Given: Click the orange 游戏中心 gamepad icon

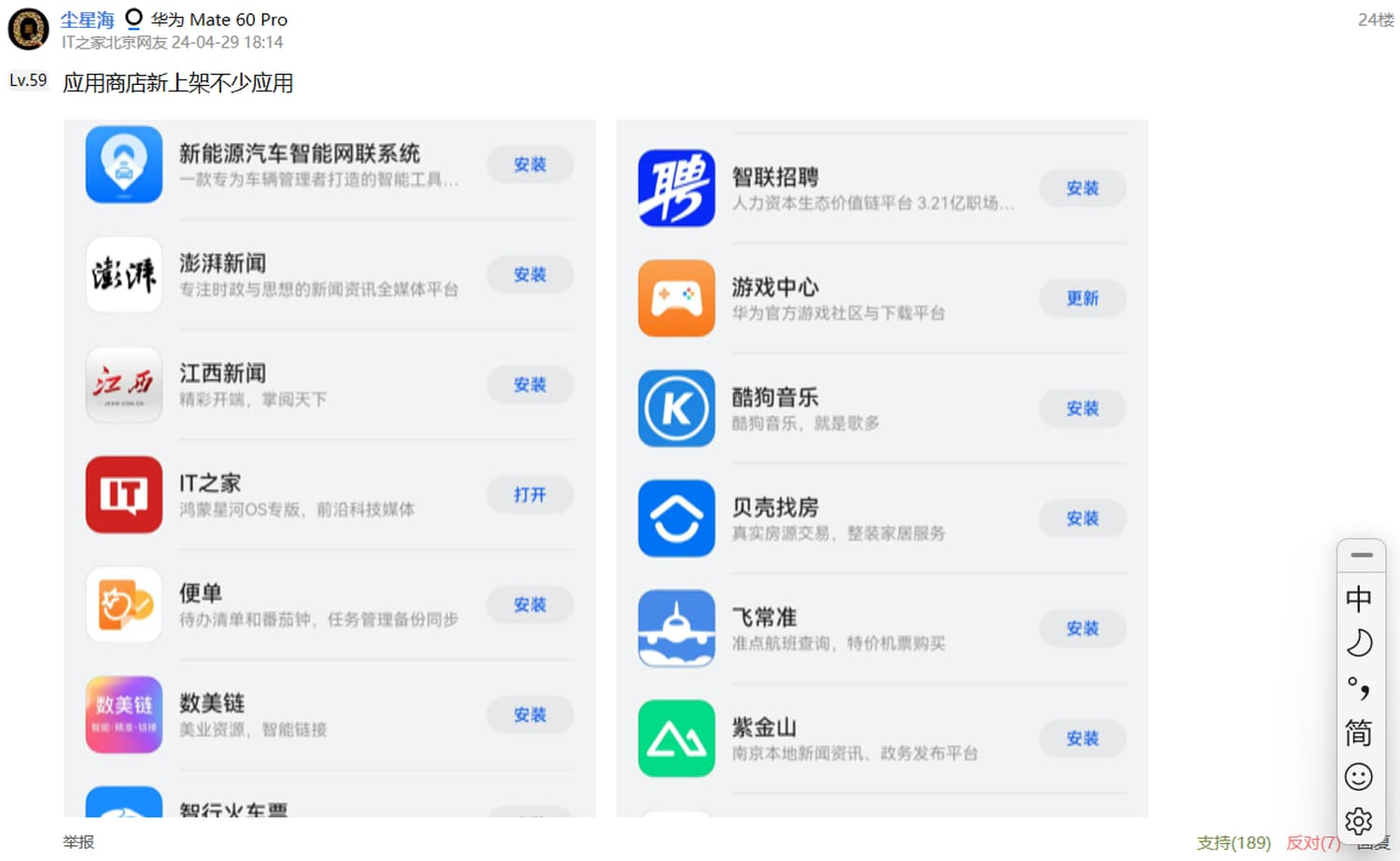Looking at the screenshot, I should [677, 299].
